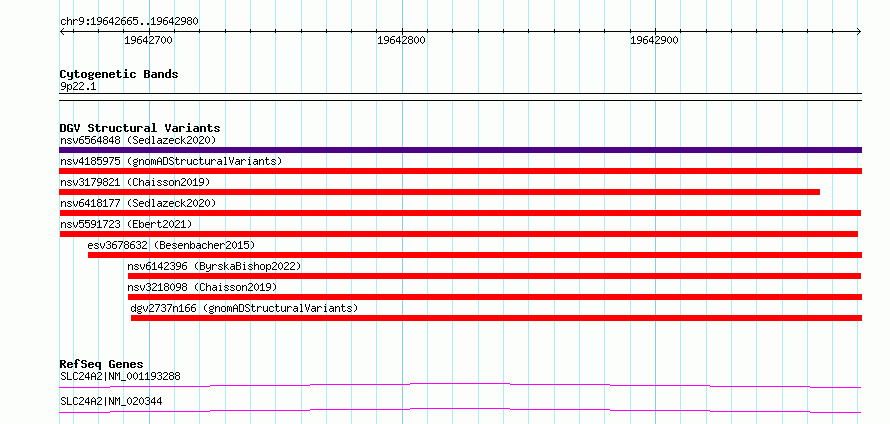The width and height of the screenshot is (890, 424).
Task: Open the nsv5591723 (Ebert2021) label
Action: coord(126,224)
